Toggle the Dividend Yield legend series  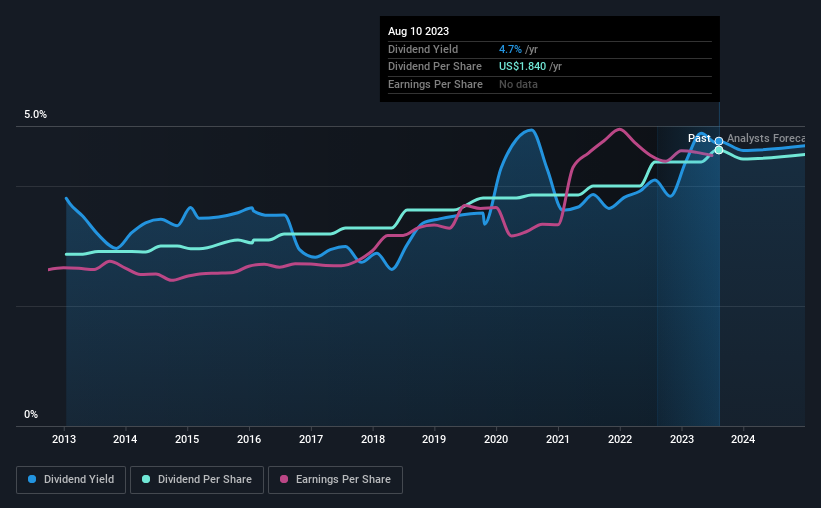[x=71, y=480]
